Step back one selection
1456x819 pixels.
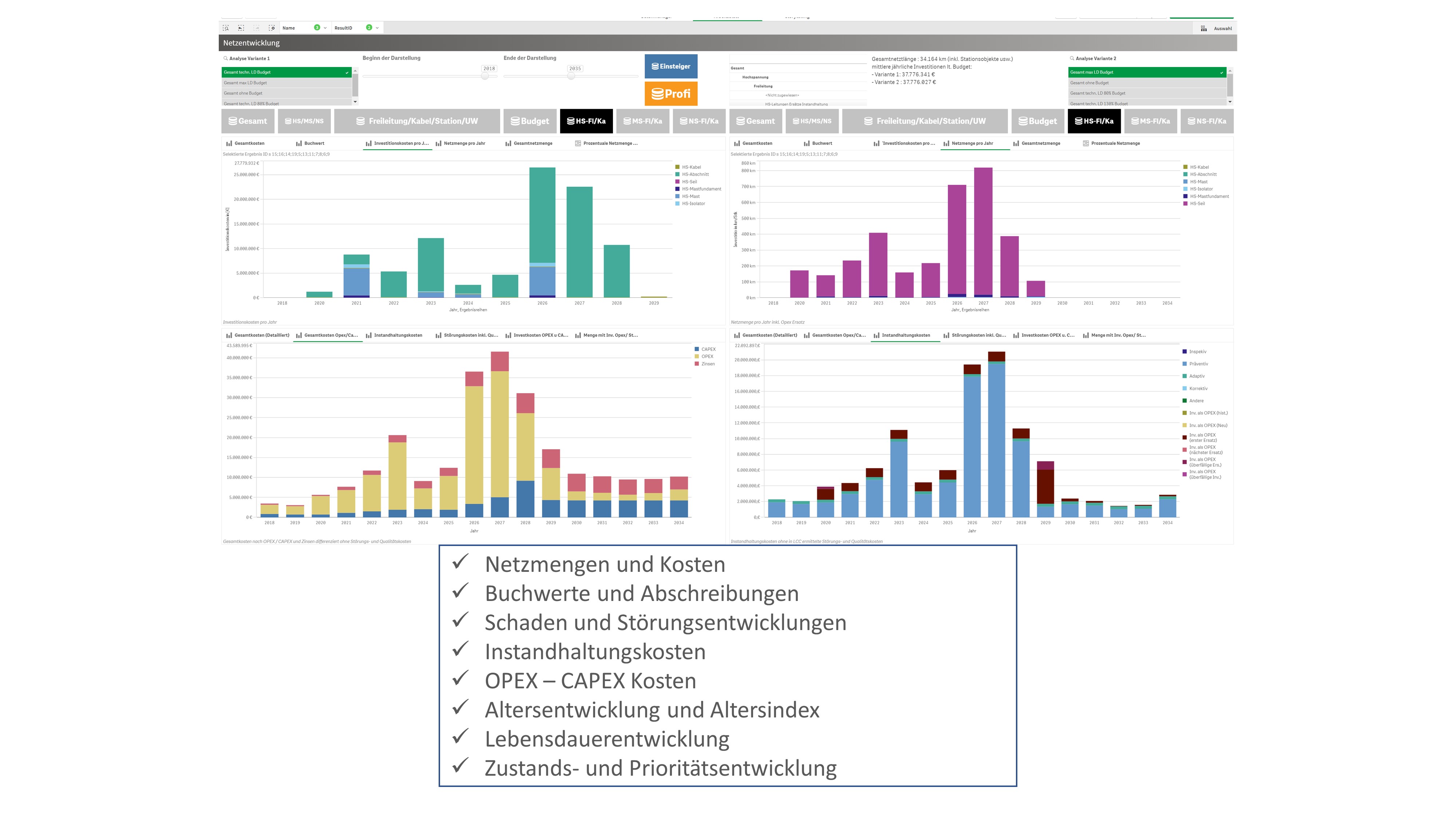[x=241, y=28]
